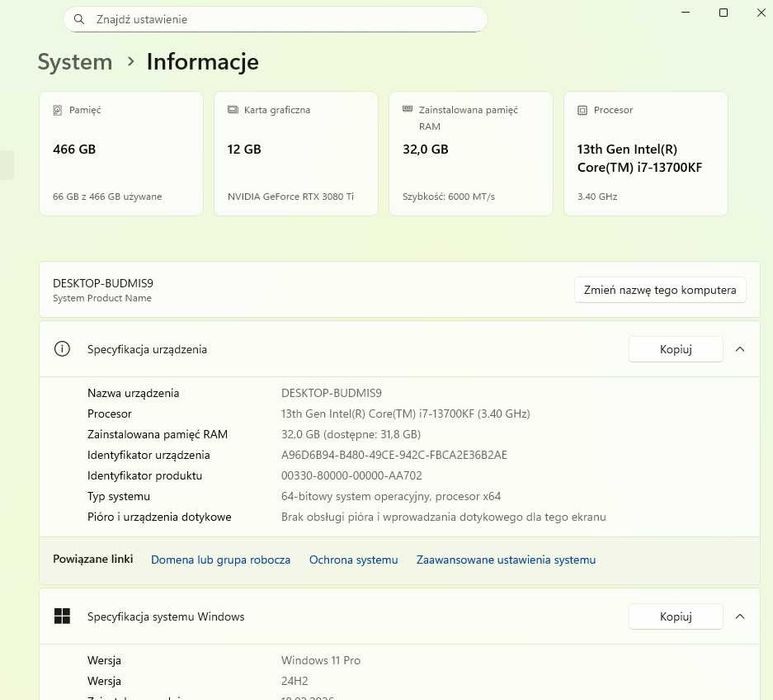Screen dimensions: 773x700
Task: Click '32.0 GB (dostępne: 31,8 GB)' value
Action: coord(351,434)
